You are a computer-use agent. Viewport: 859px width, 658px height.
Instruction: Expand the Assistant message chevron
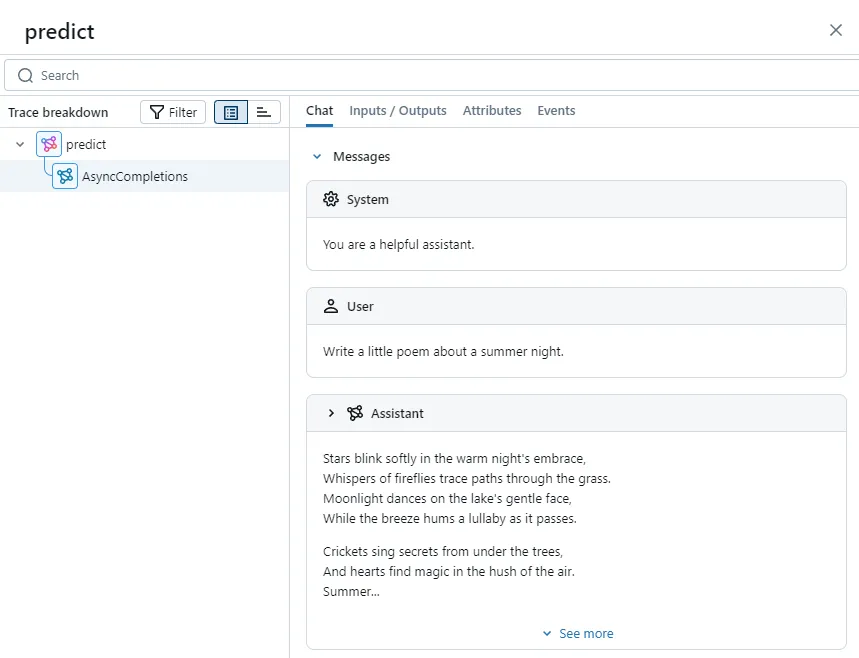331,413
